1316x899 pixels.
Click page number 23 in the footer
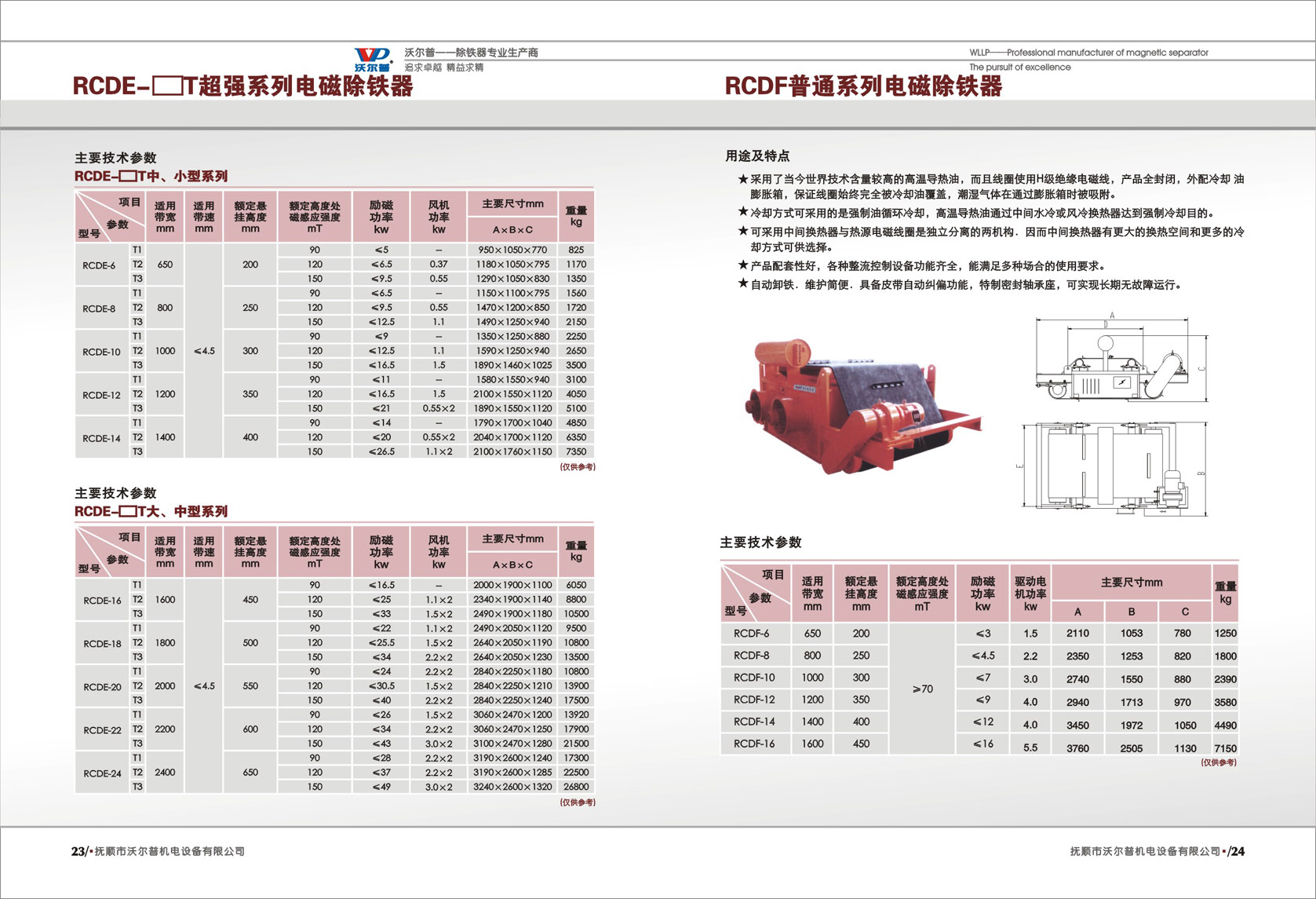[78, 851]
